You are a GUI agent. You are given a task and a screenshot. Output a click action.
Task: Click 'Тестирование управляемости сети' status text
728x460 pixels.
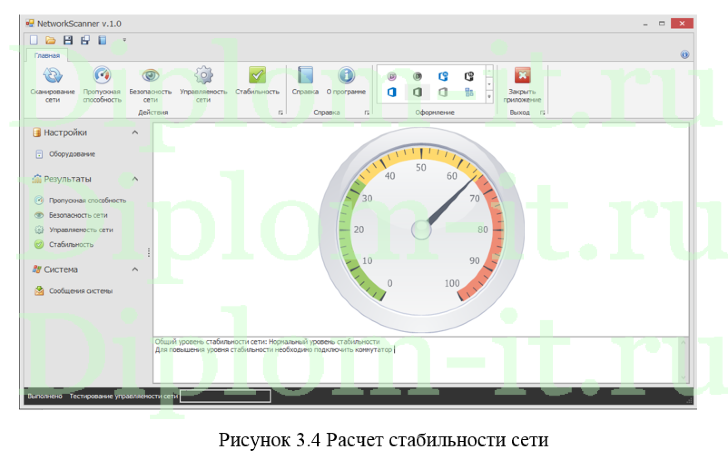click(x=124, y=396)
